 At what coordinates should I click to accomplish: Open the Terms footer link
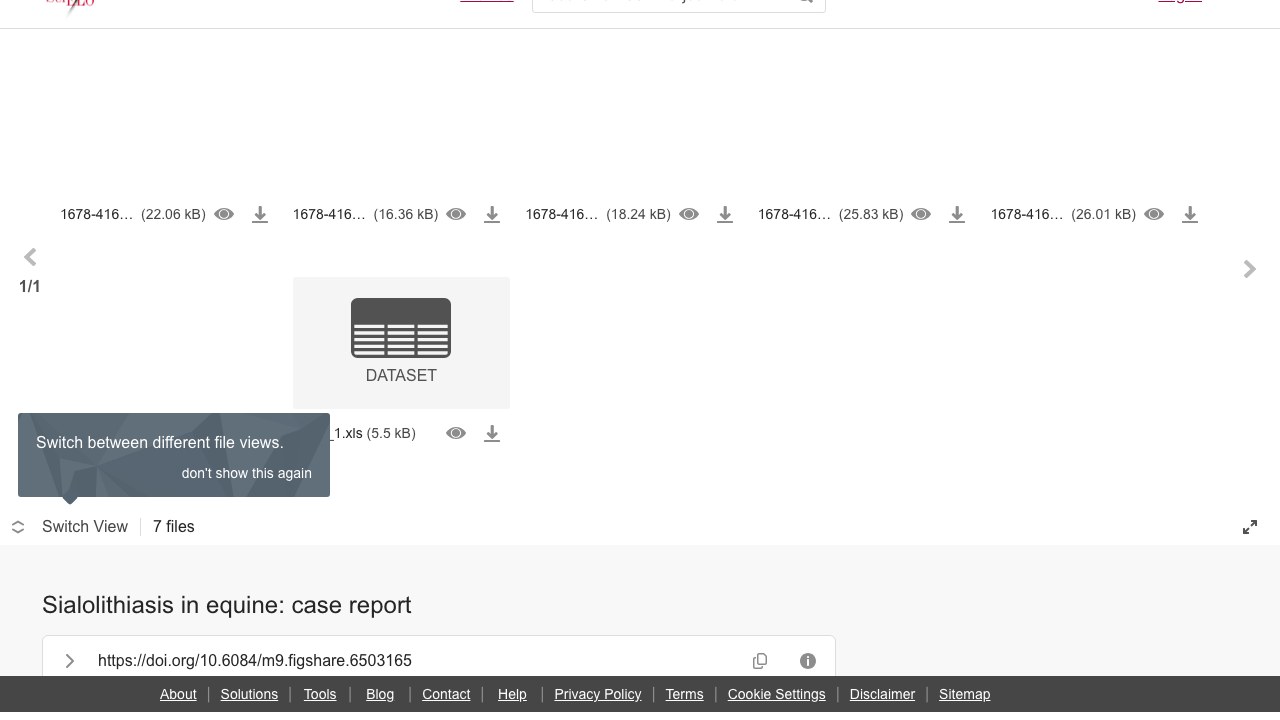tap(684, 694)
